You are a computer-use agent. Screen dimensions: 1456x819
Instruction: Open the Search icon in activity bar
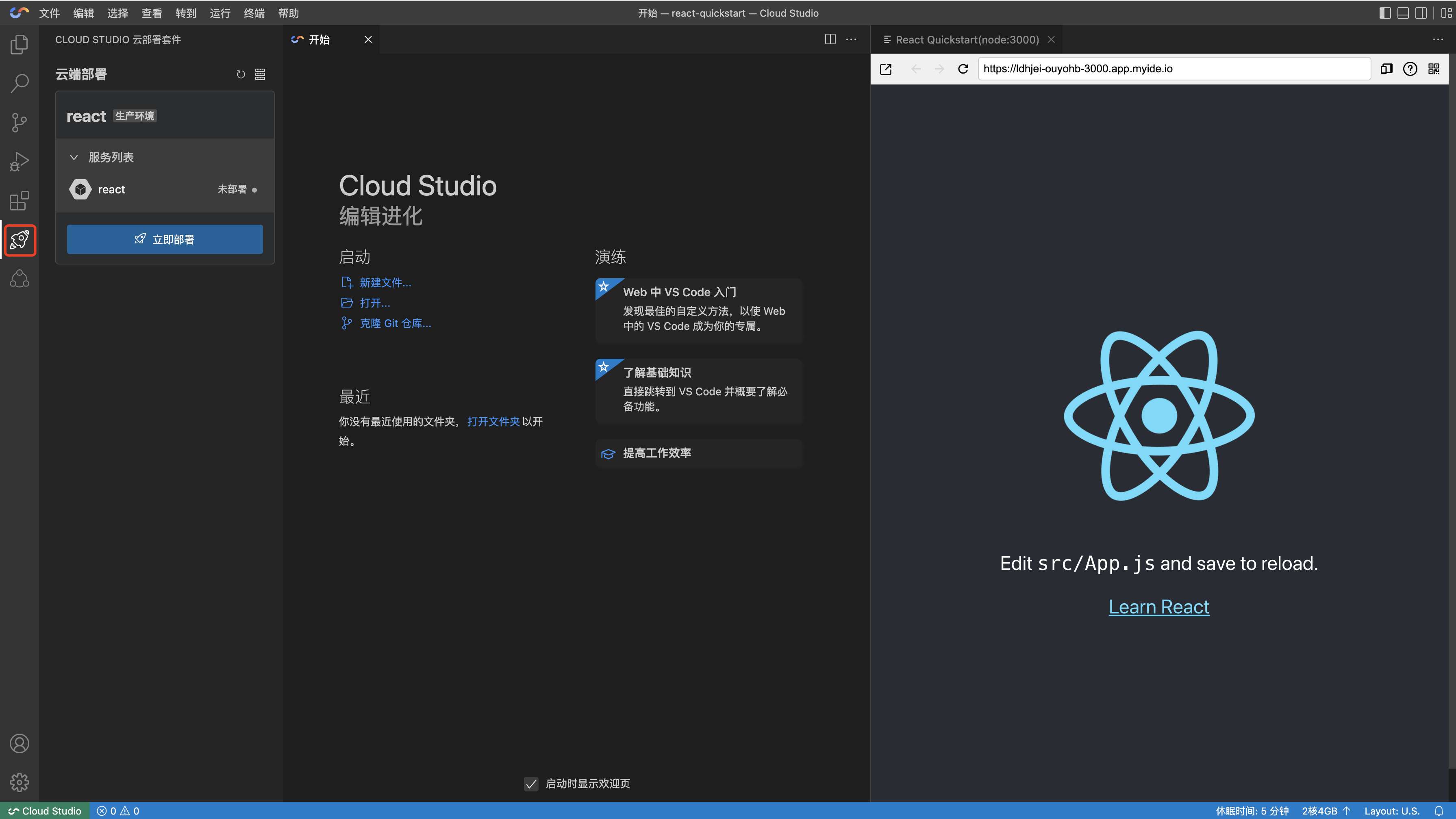[19, 84]
